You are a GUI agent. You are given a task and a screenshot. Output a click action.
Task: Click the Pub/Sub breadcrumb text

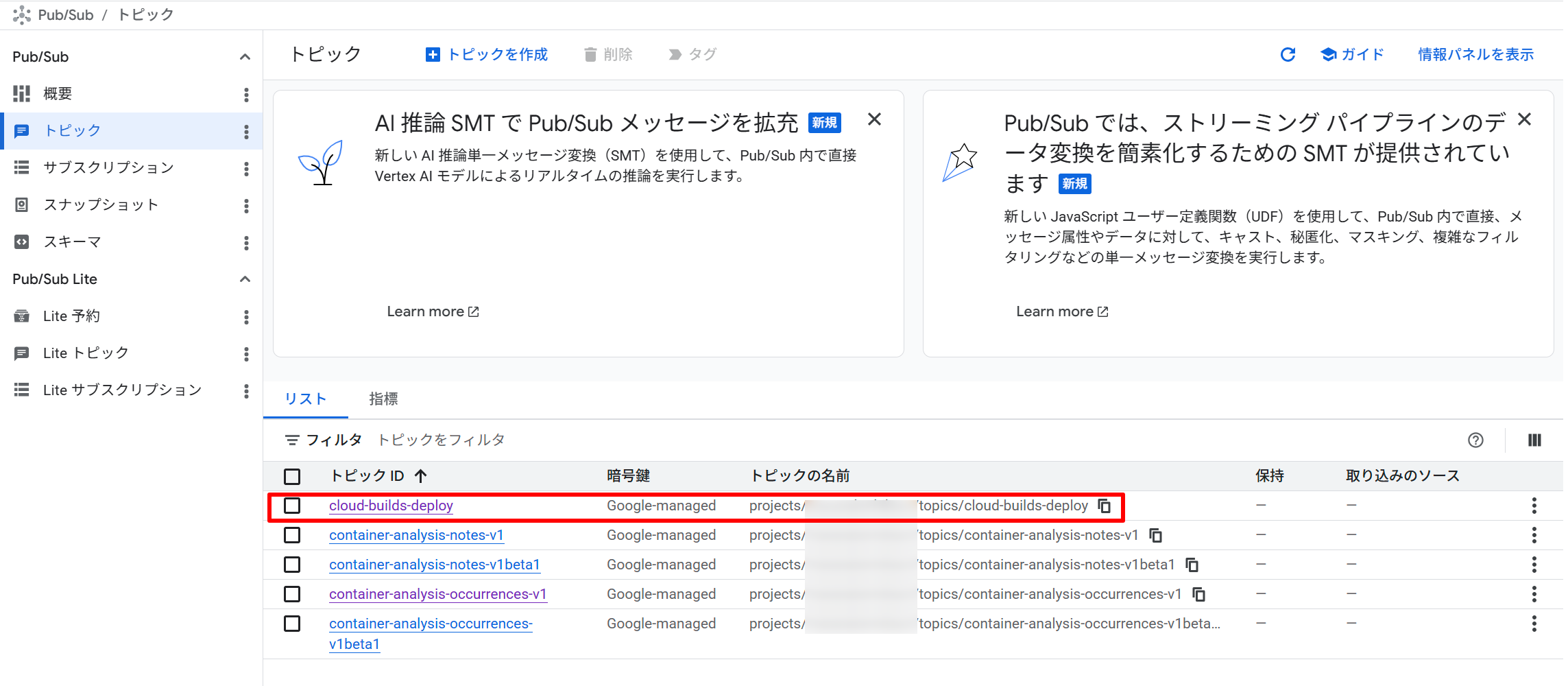66,15
